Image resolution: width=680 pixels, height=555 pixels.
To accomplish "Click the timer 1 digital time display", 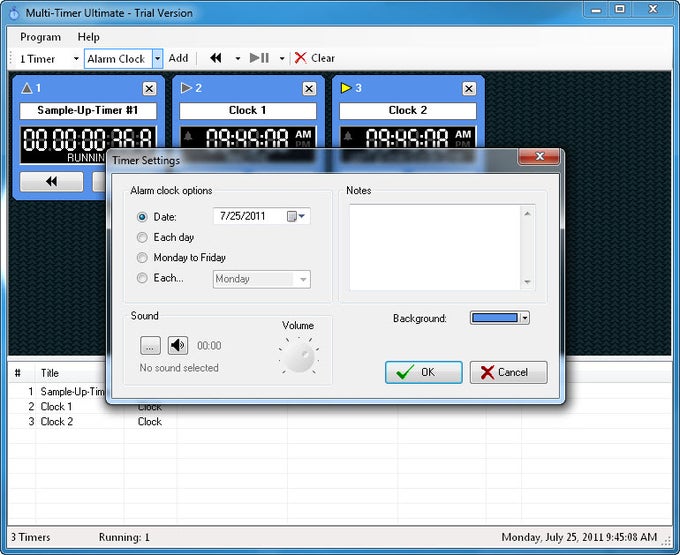I will [x=88, y=140].
